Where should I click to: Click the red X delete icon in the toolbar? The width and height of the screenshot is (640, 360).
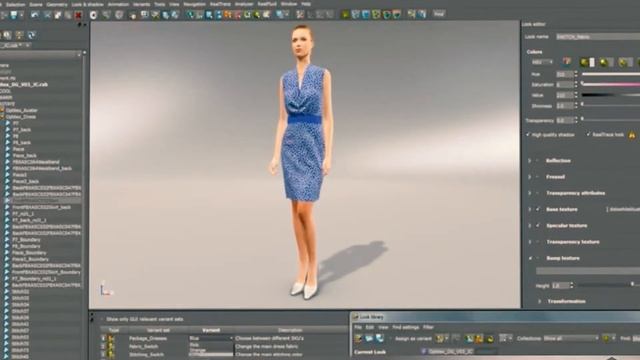[78, 16]
